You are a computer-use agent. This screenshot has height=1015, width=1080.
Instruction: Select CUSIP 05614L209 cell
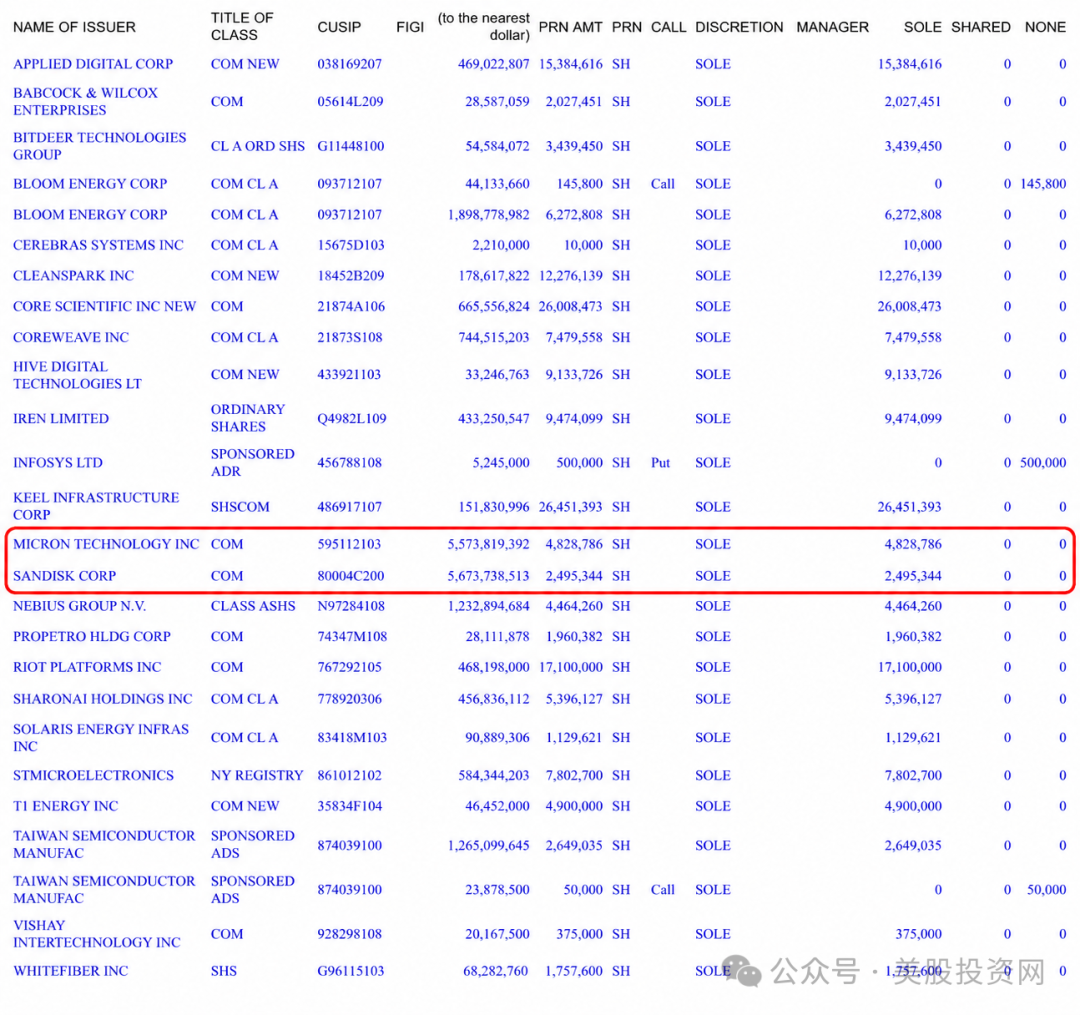[350, 101]
